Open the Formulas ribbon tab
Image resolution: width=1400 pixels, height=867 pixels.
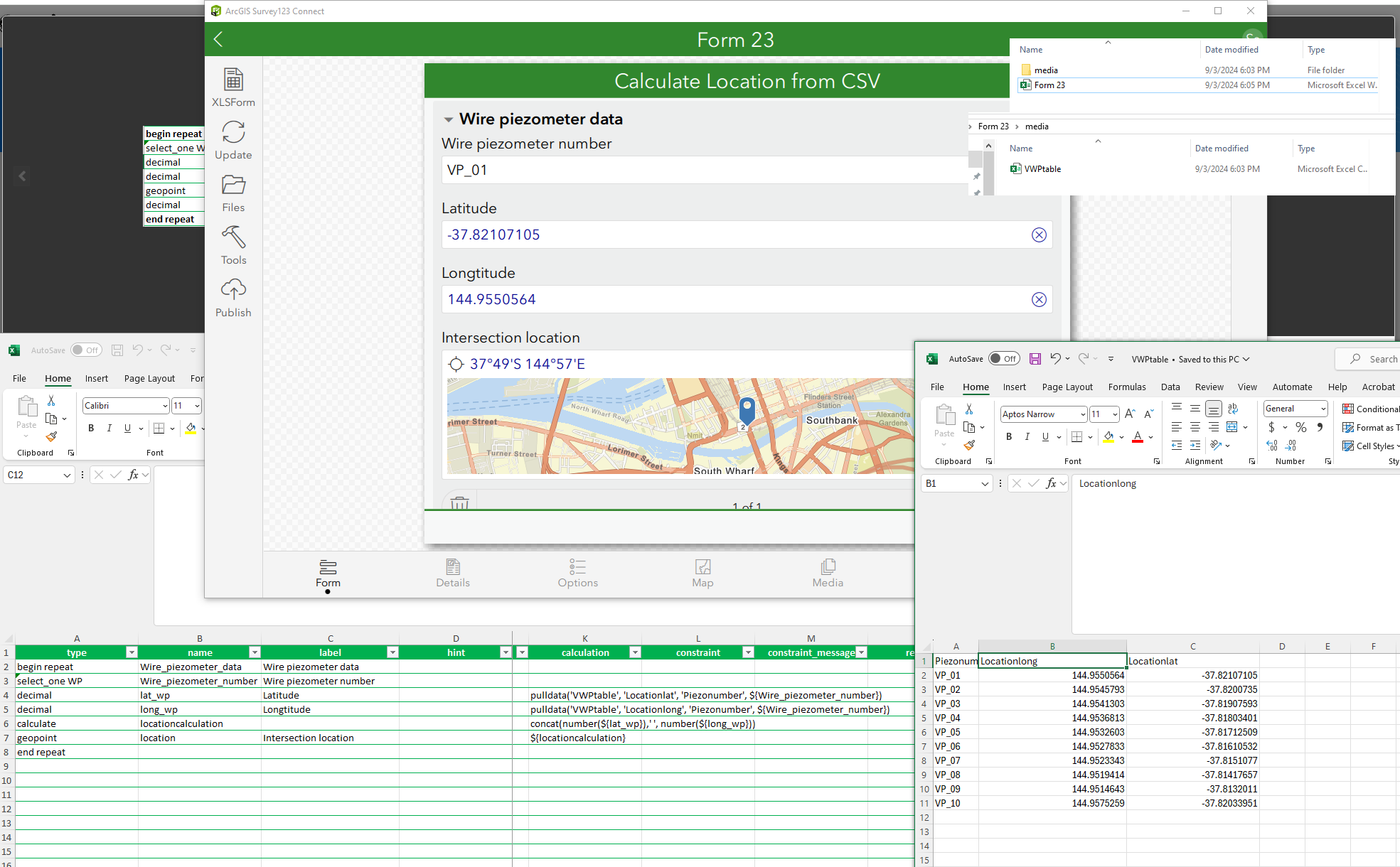click(1127, 387)
